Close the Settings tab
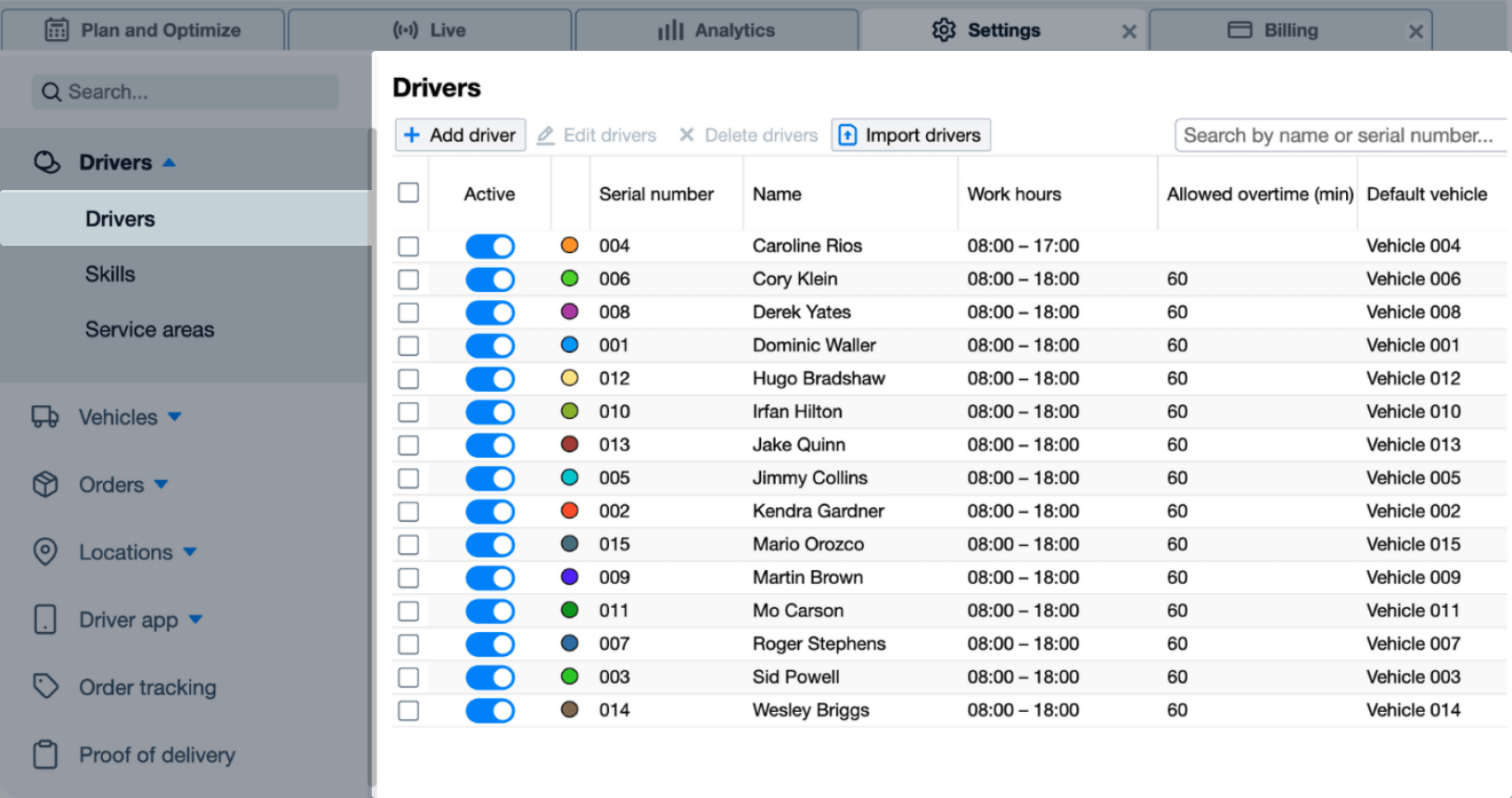 click(x=1129, y=32)
